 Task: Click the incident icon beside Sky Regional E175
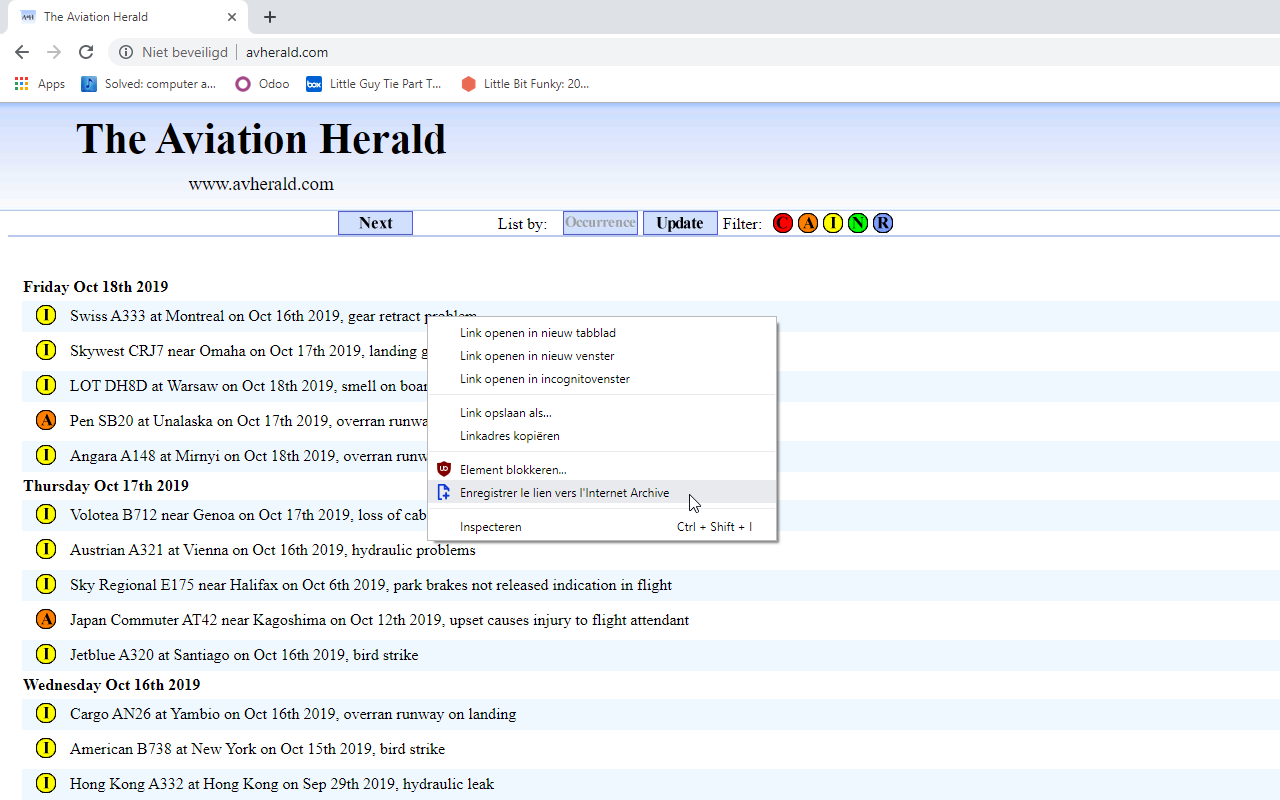coord(45,585)
